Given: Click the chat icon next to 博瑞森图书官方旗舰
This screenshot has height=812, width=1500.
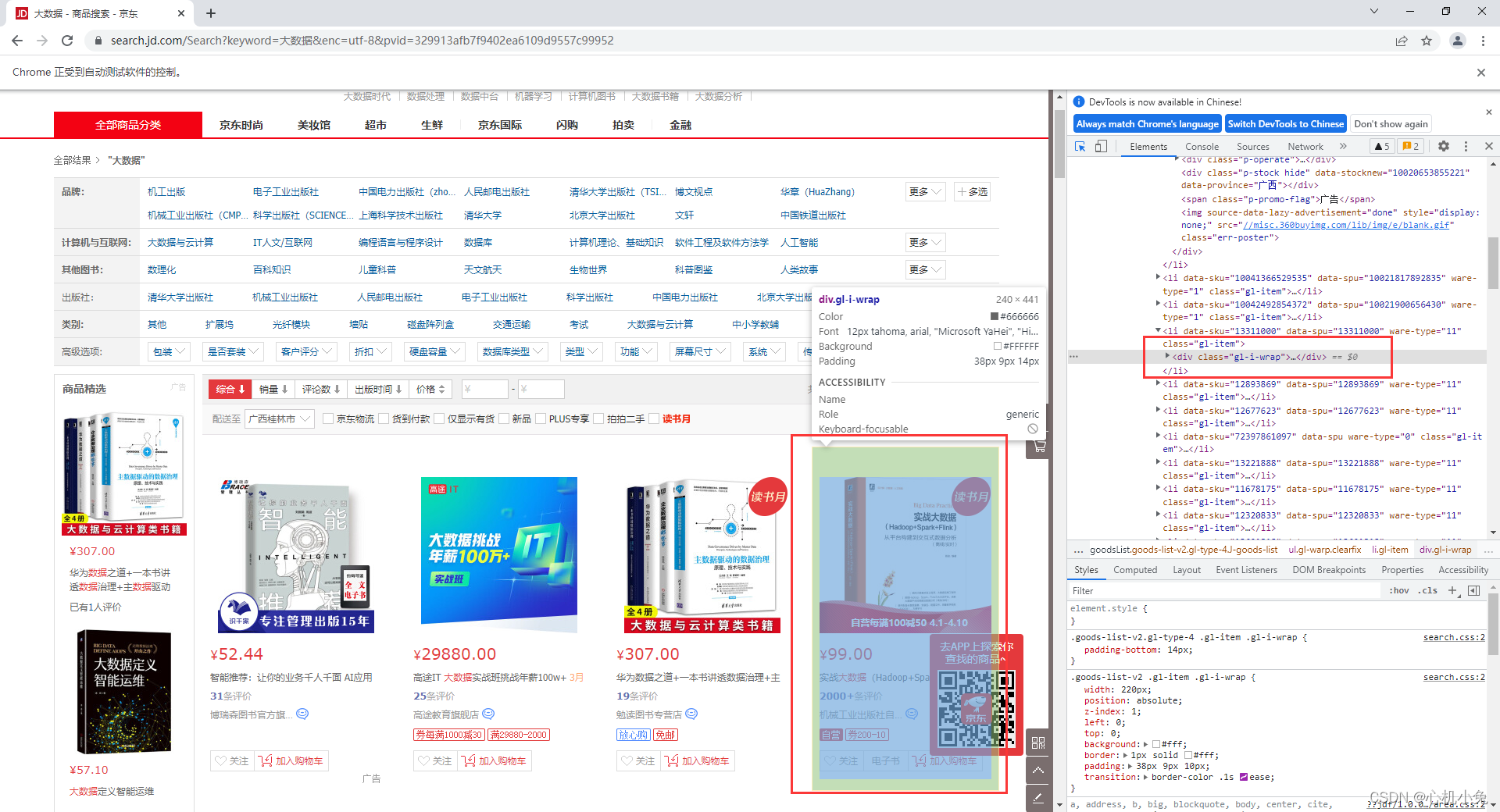Looking at the screenshot, I should pos(302,714).
